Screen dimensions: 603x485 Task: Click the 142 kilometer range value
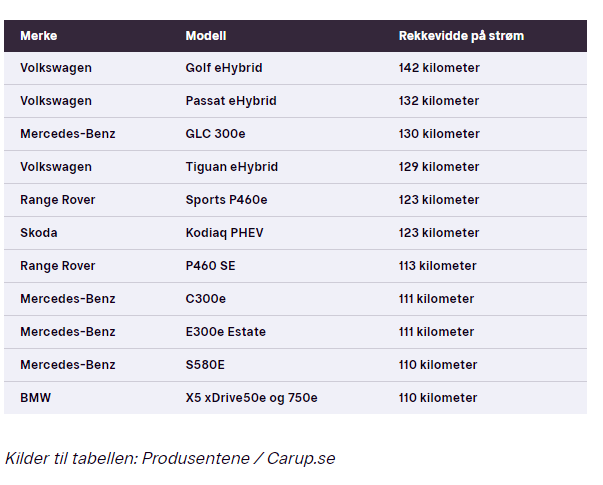[x=439, y=68]
